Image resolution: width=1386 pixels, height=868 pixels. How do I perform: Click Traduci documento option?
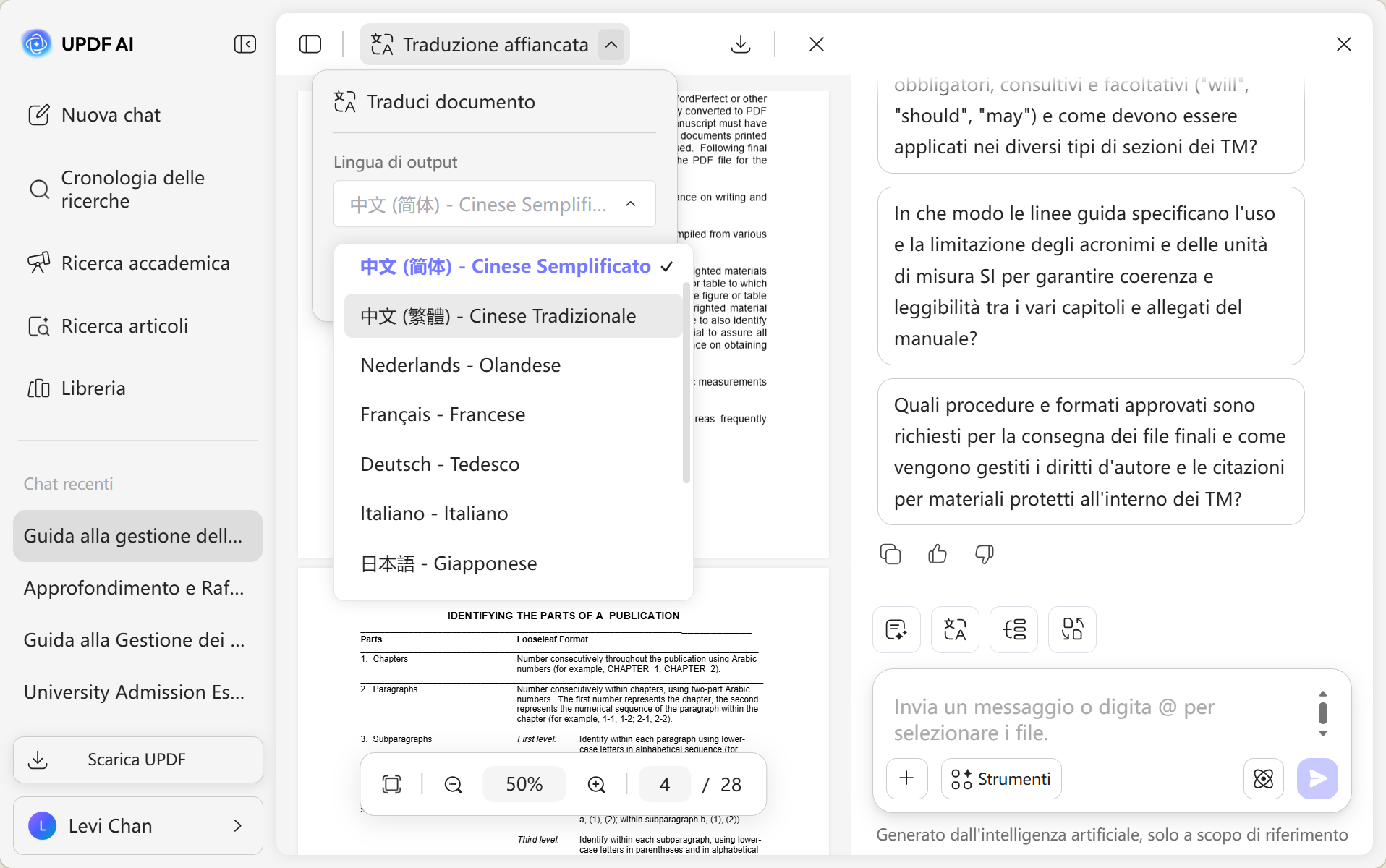click(434, 102)
